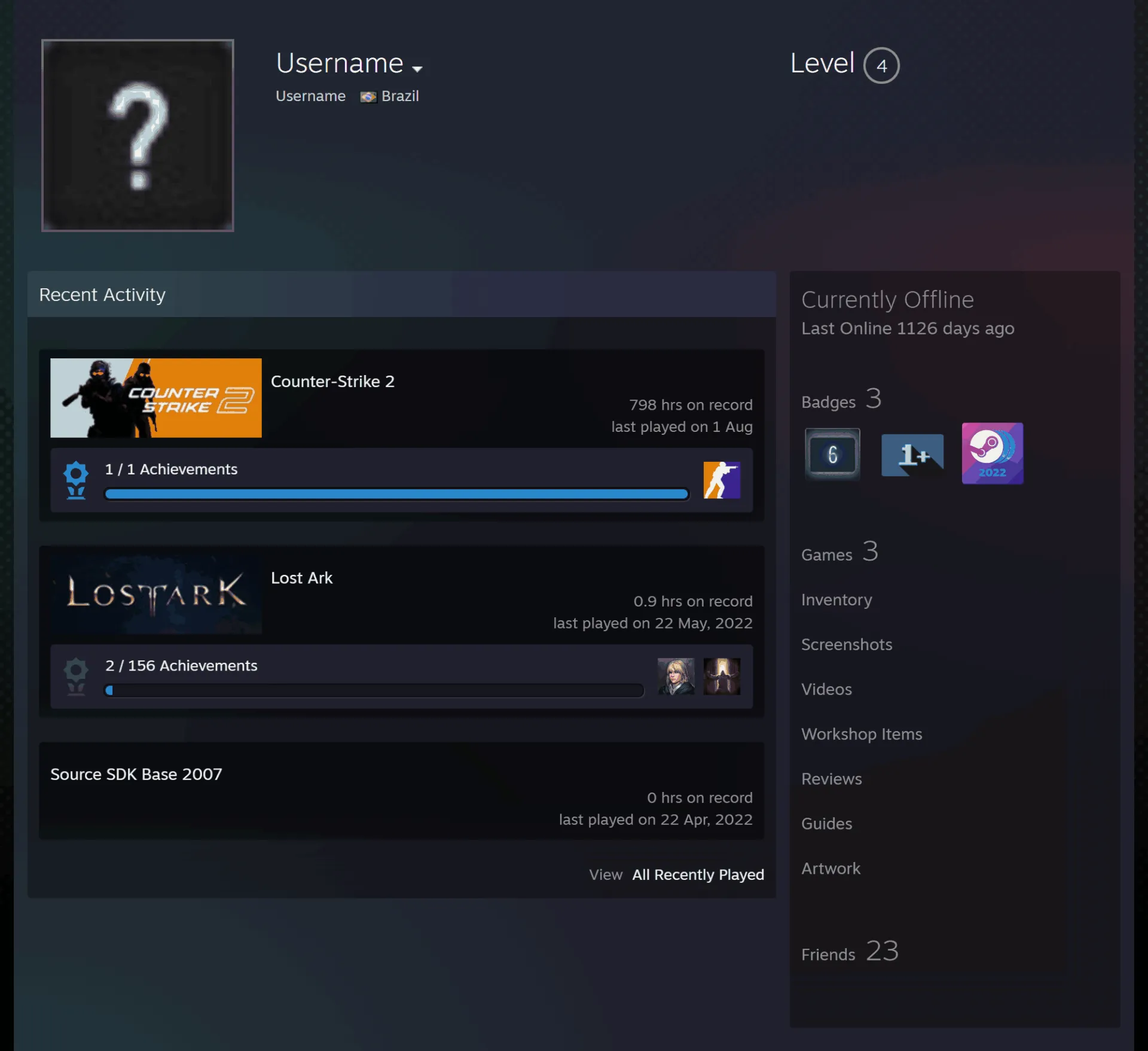Screen dimensions: 1148x1051
Task: Open the Workshop Items link
Action: click(x=862, y=734)
